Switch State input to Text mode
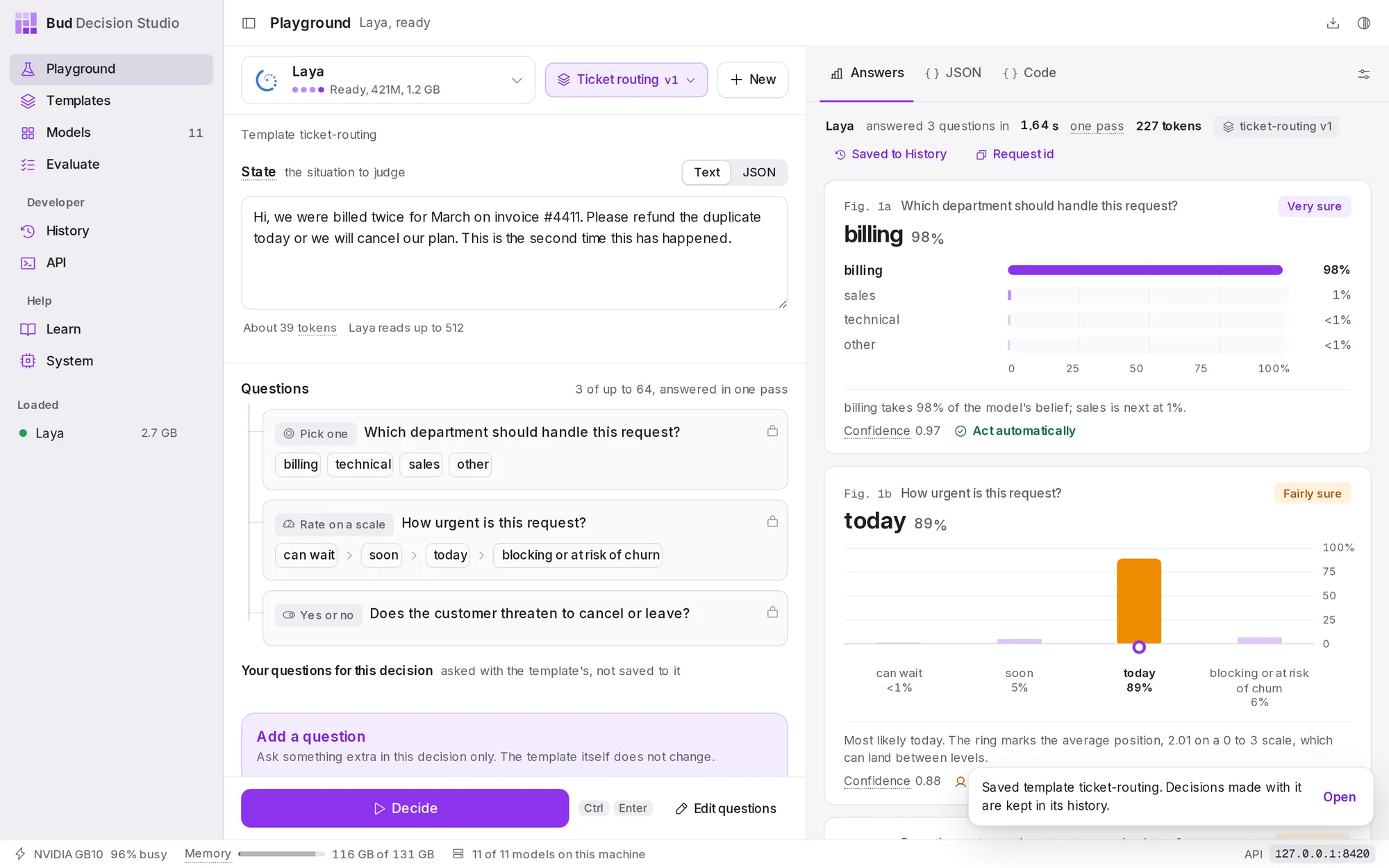The height and width of the screenshot is (868, 1389). (707, 172)
